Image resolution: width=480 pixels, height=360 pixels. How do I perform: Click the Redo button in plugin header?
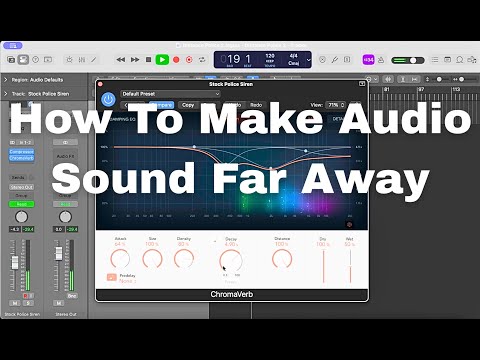(x=256, y=105)
